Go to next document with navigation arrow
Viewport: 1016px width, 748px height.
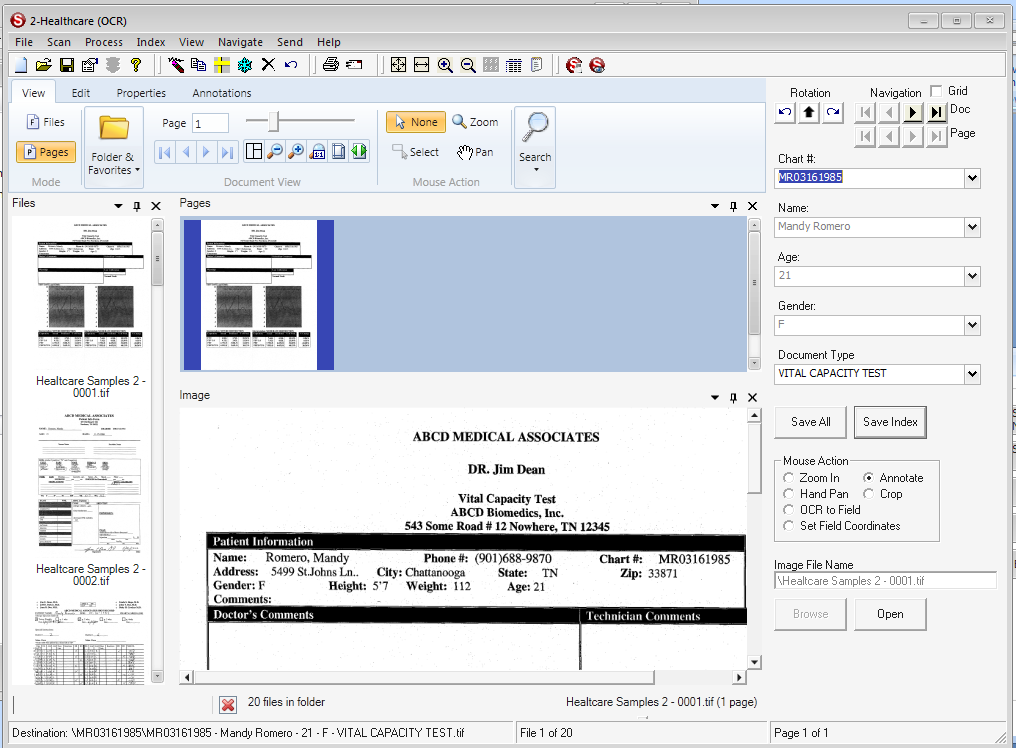tap(912, 112)
